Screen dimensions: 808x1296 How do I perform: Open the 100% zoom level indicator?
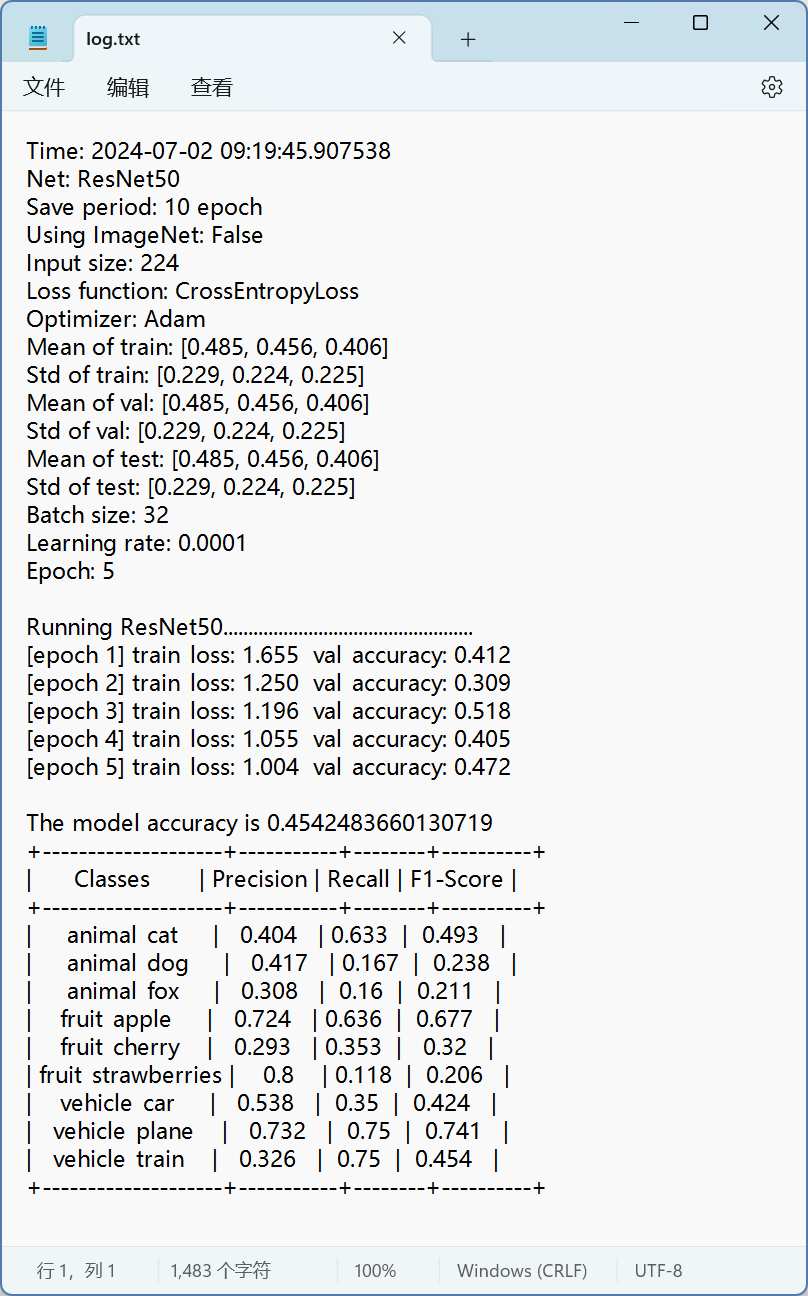(375, 1271)
